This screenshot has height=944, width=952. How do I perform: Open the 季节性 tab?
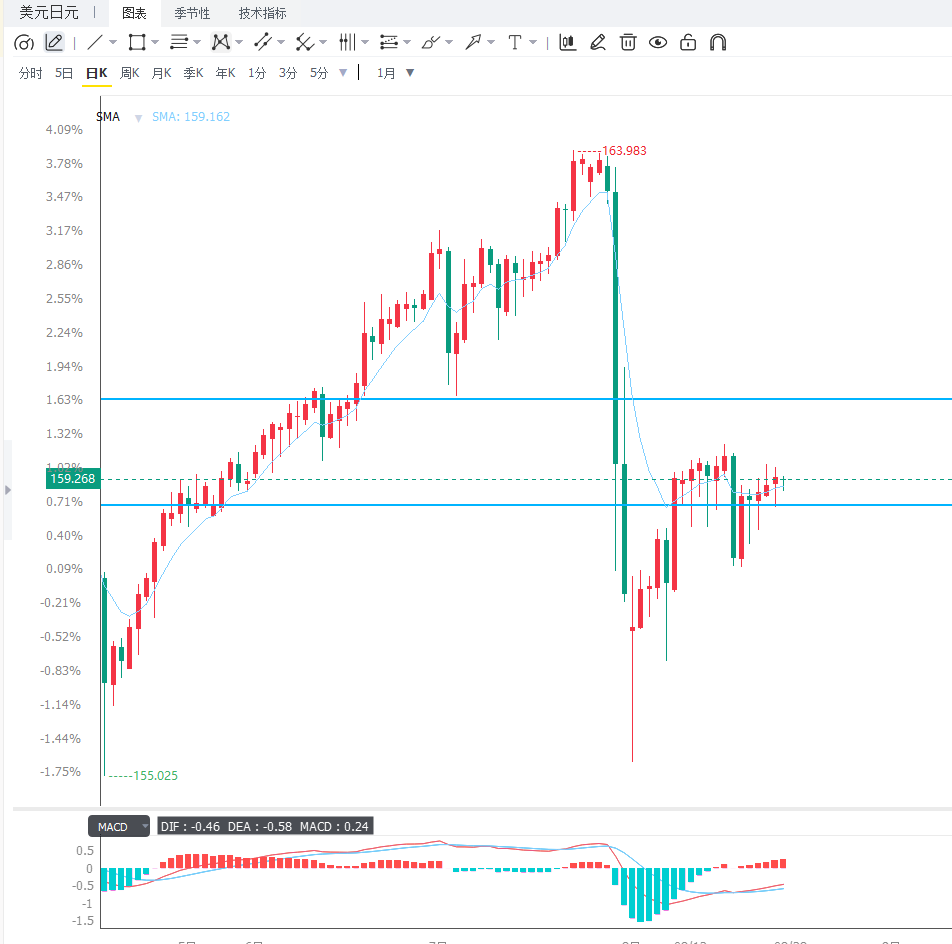coord(192,13)
